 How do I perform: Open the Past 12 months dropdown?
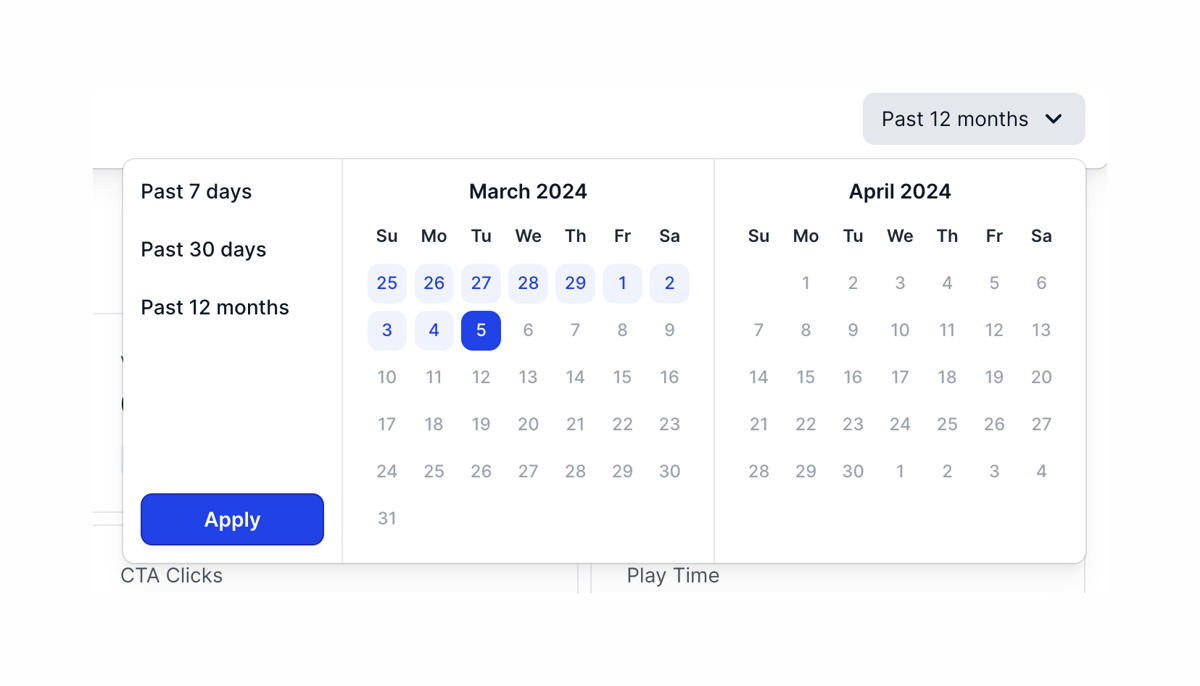973,118
